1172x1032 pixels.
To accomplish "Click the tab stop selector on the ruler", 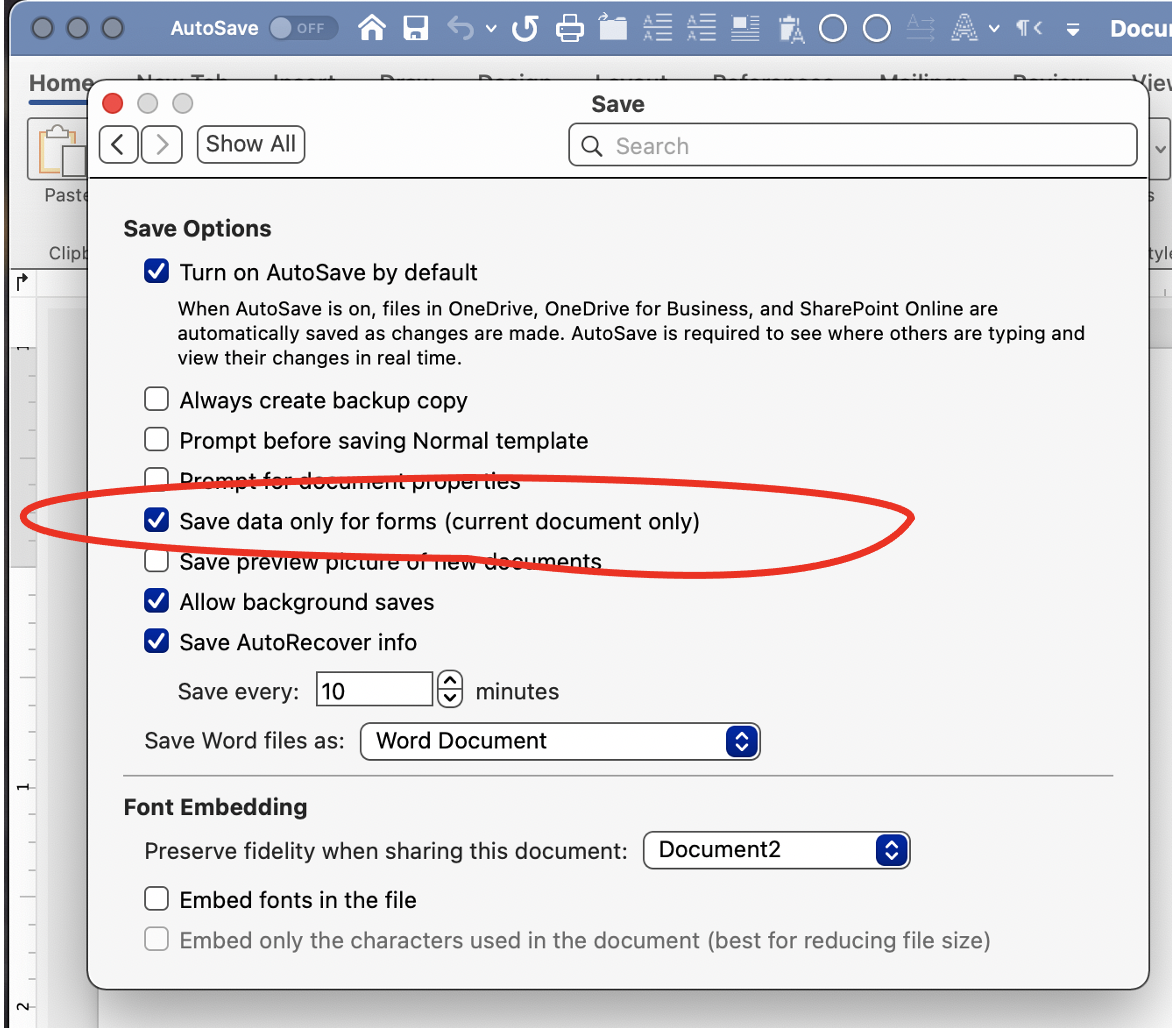I will point(22,282).
